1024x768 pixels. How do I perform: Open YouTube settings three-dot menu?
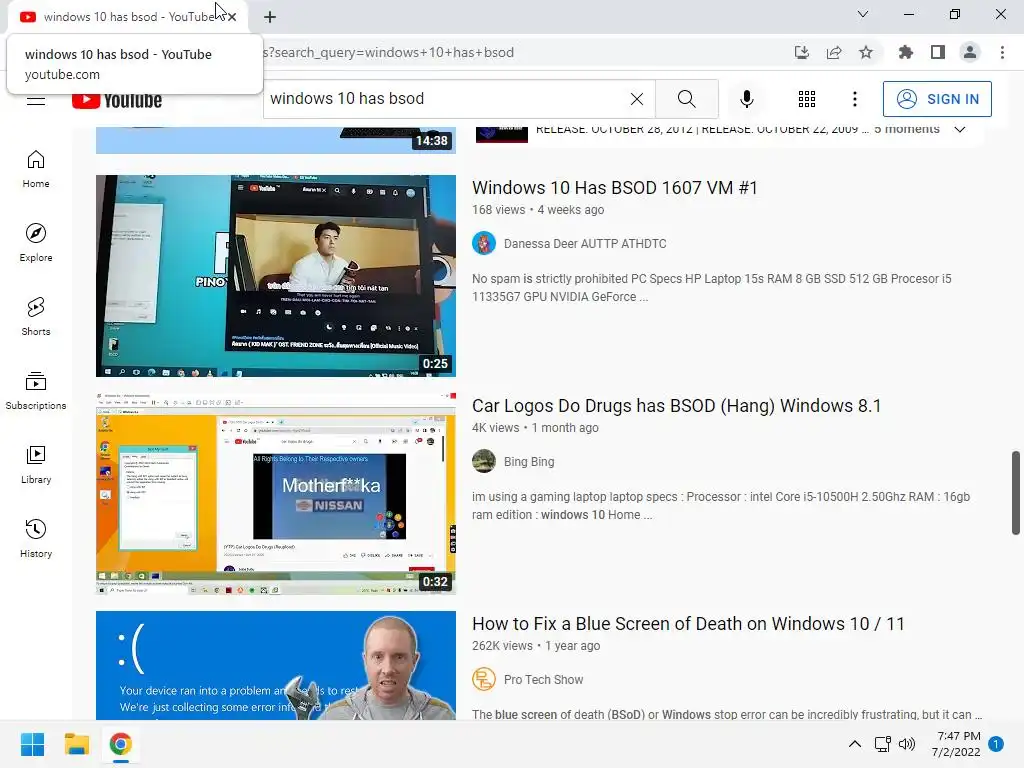point(854,99)
